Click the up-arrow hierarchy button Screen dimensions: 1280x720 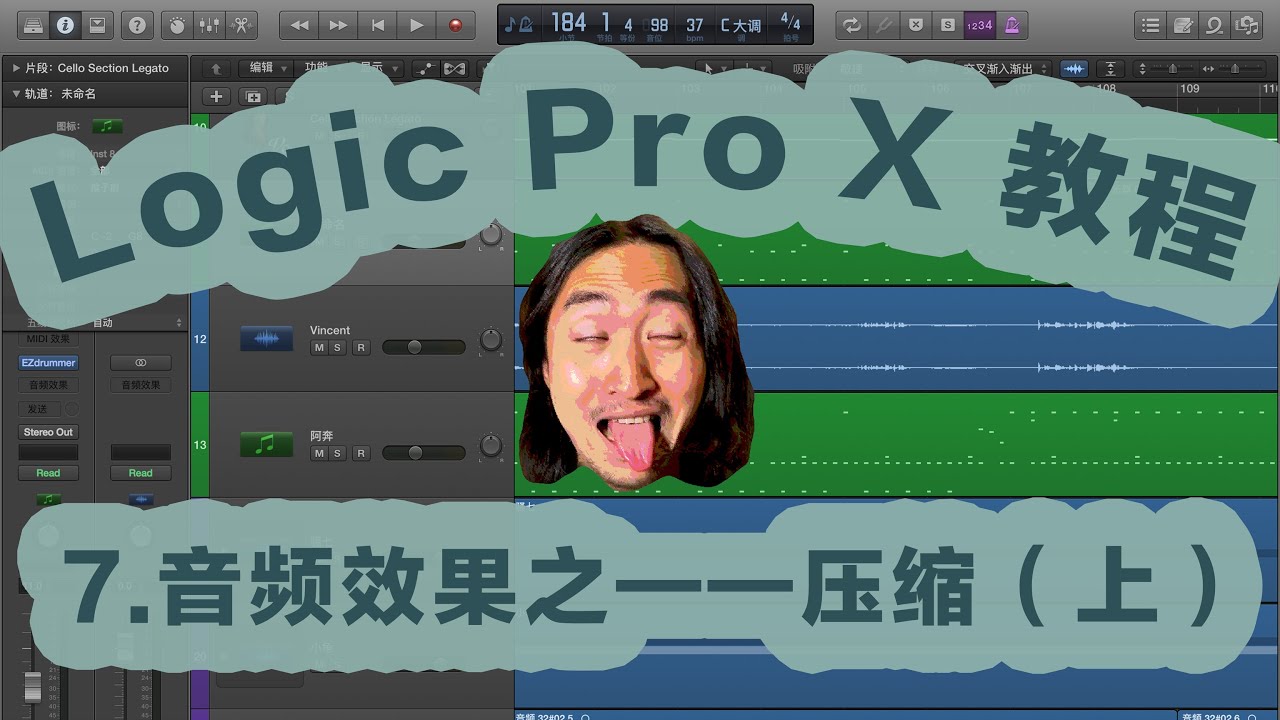click(215, 68)
